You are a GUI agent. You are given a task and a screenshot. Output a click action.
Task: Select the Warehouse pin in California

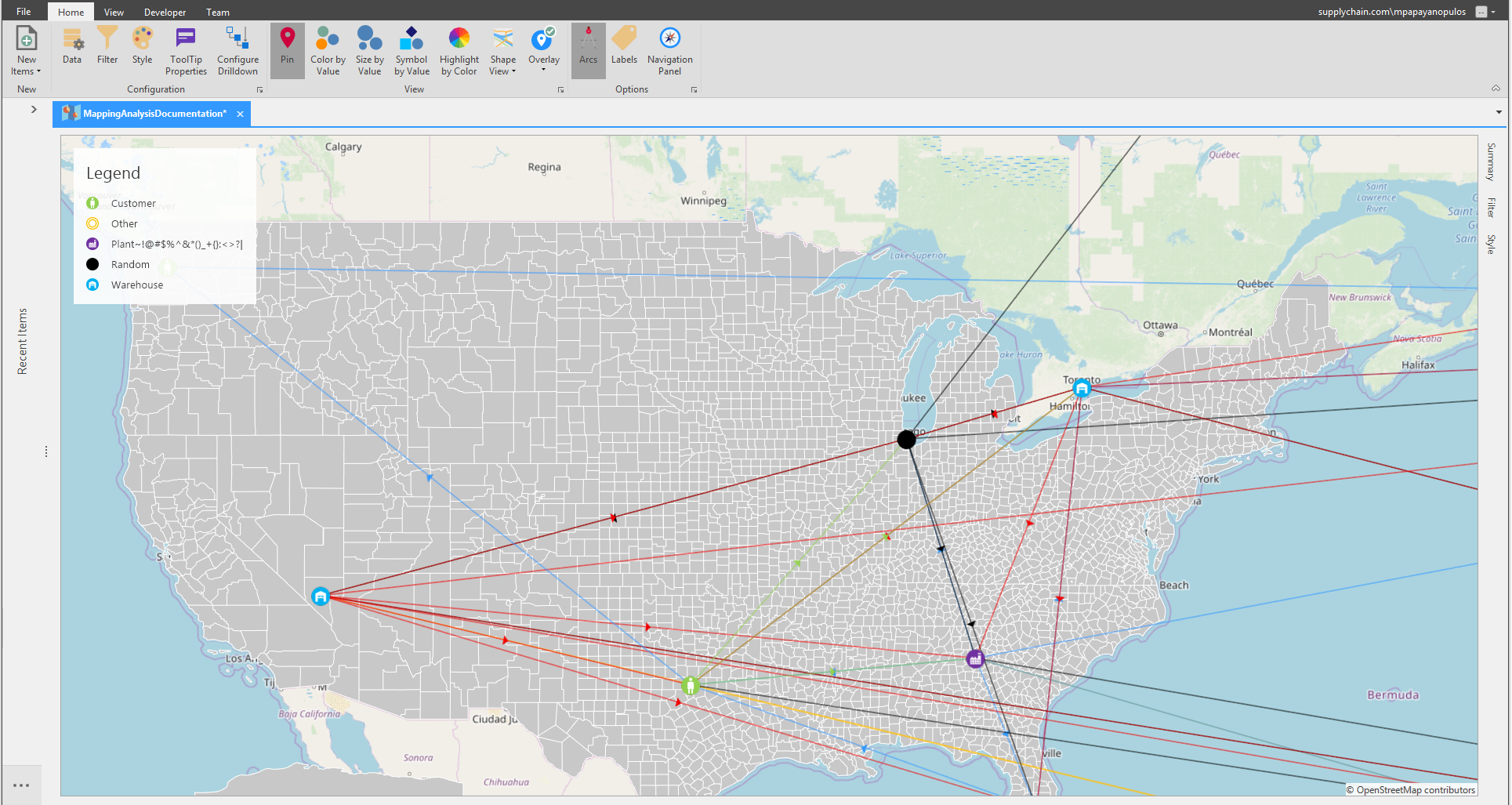pos(321,596)
